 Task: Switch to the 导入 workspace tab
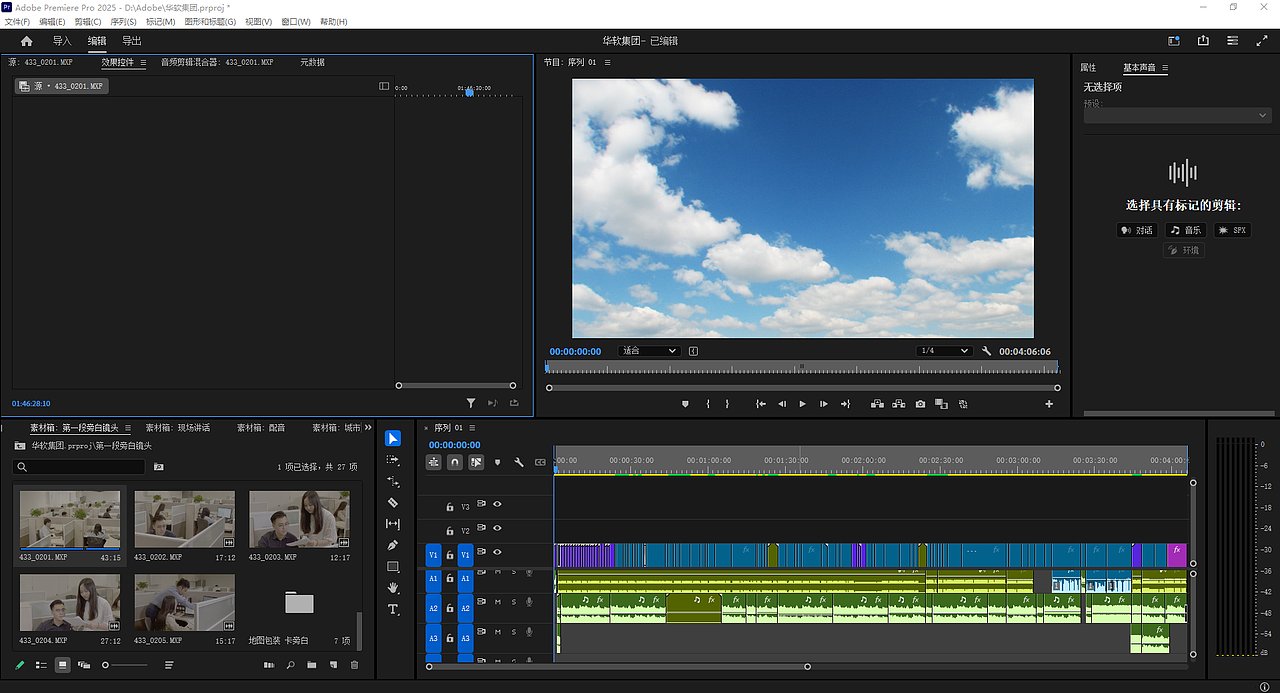click(x=62, y=41)
